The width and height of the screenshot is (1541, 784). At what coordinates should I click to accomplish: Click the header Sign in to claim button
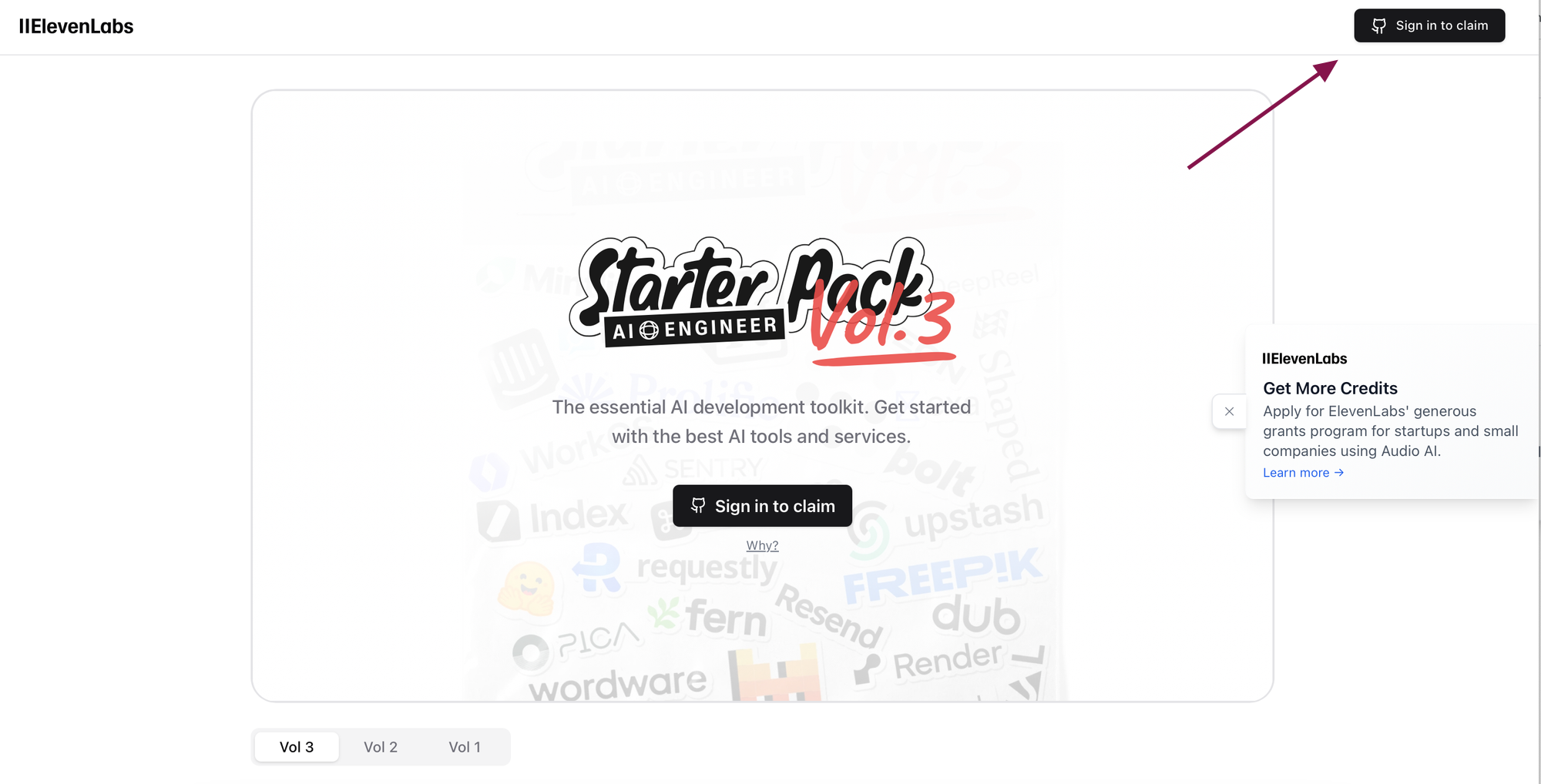tap(1429, 25)
